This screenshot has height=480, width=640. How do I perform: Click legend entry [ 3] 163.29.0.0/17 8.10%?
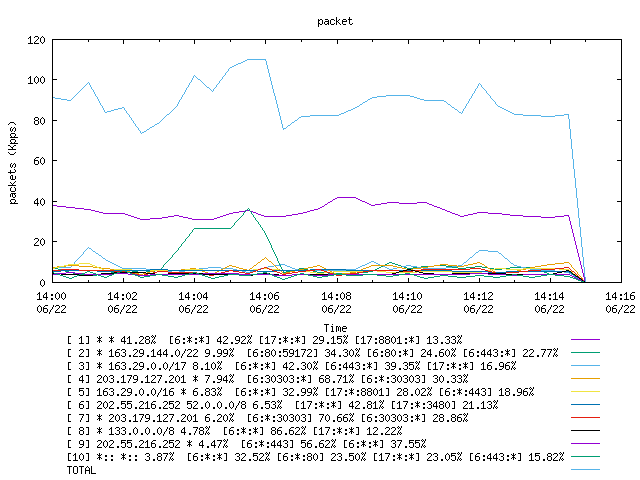(x=291, y=366)
